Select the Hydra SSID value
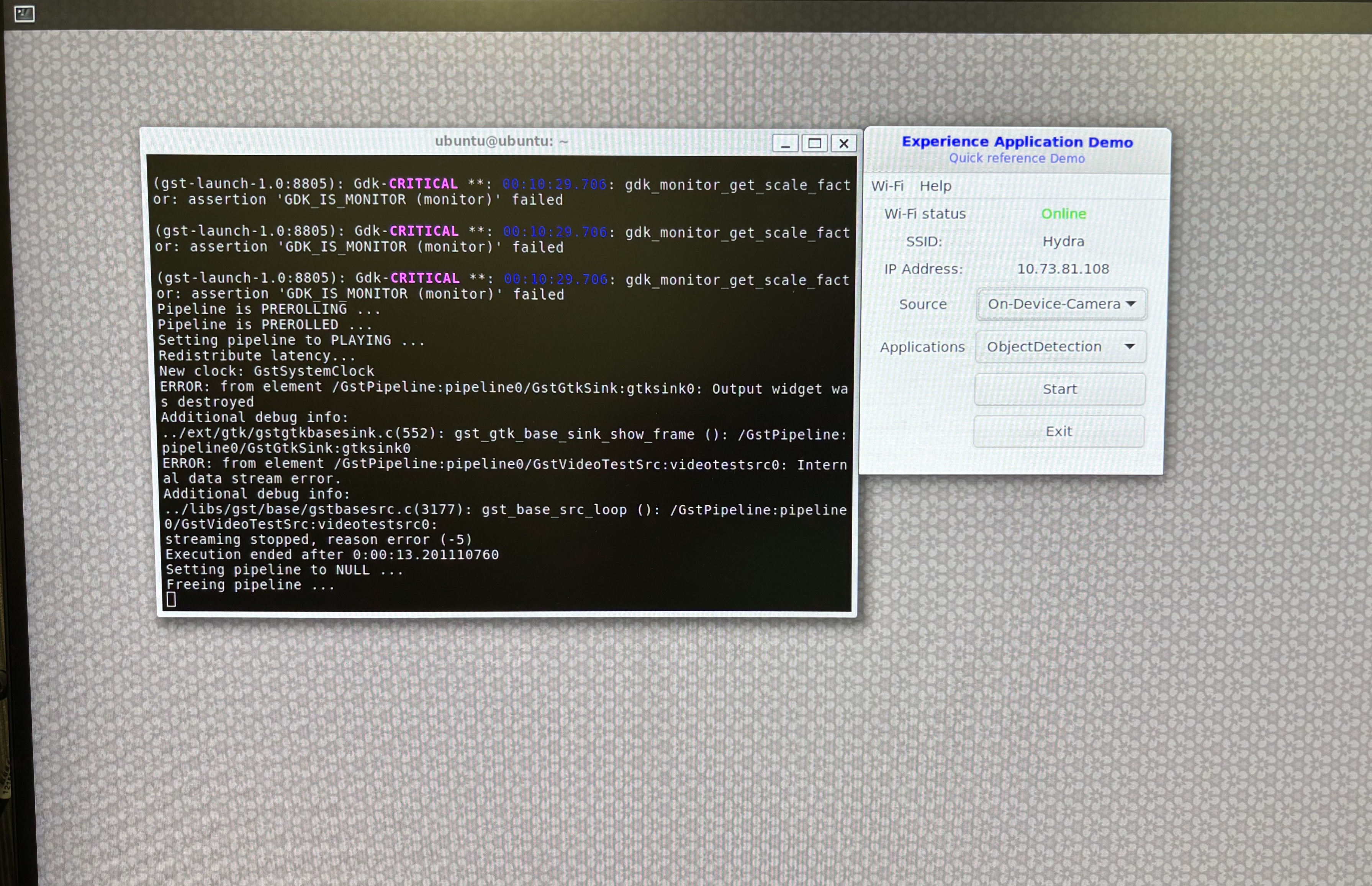 [1063, 241]
